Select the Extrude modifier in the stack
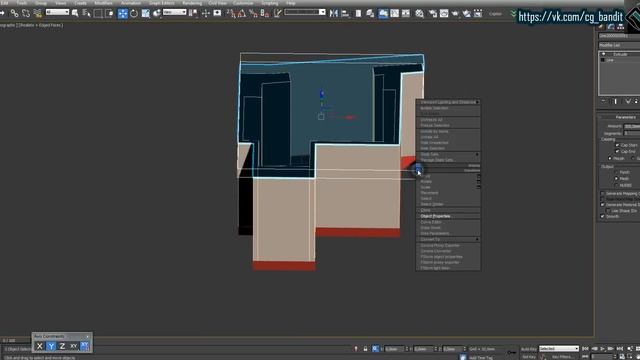 [x=620, y=54]
